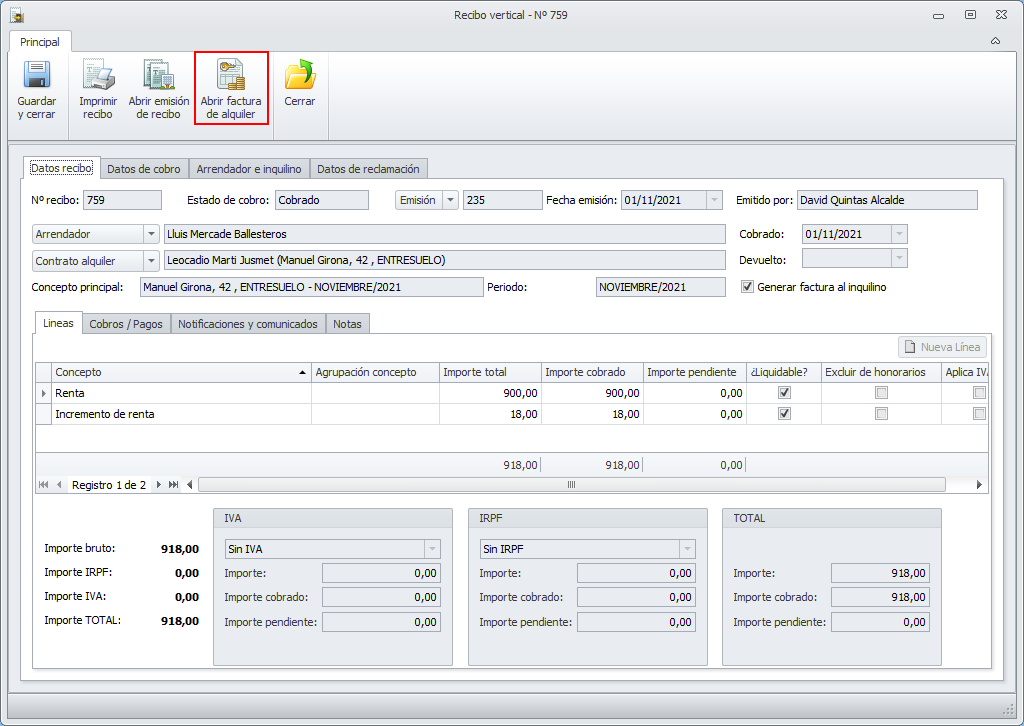Go to the first record in navigator

tap(44, 485)
